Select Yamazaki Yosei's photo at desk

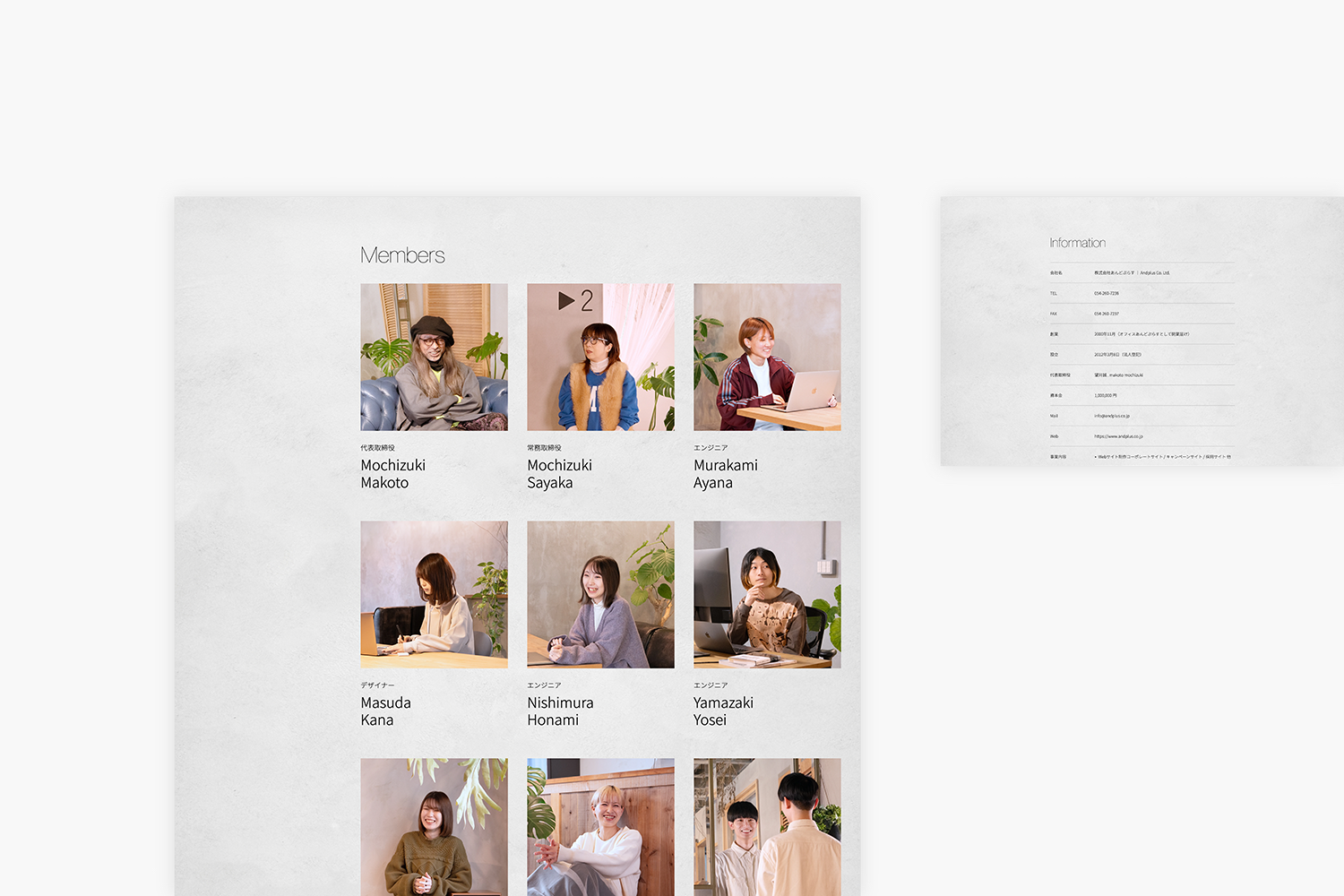[767, 594]
